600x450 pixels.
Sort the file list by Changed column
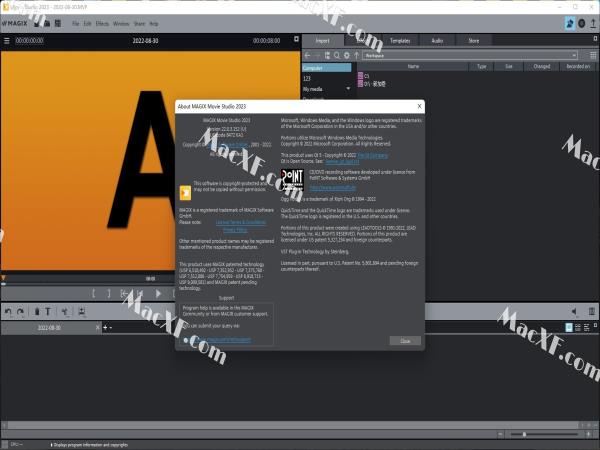click(x=542, y=67)
